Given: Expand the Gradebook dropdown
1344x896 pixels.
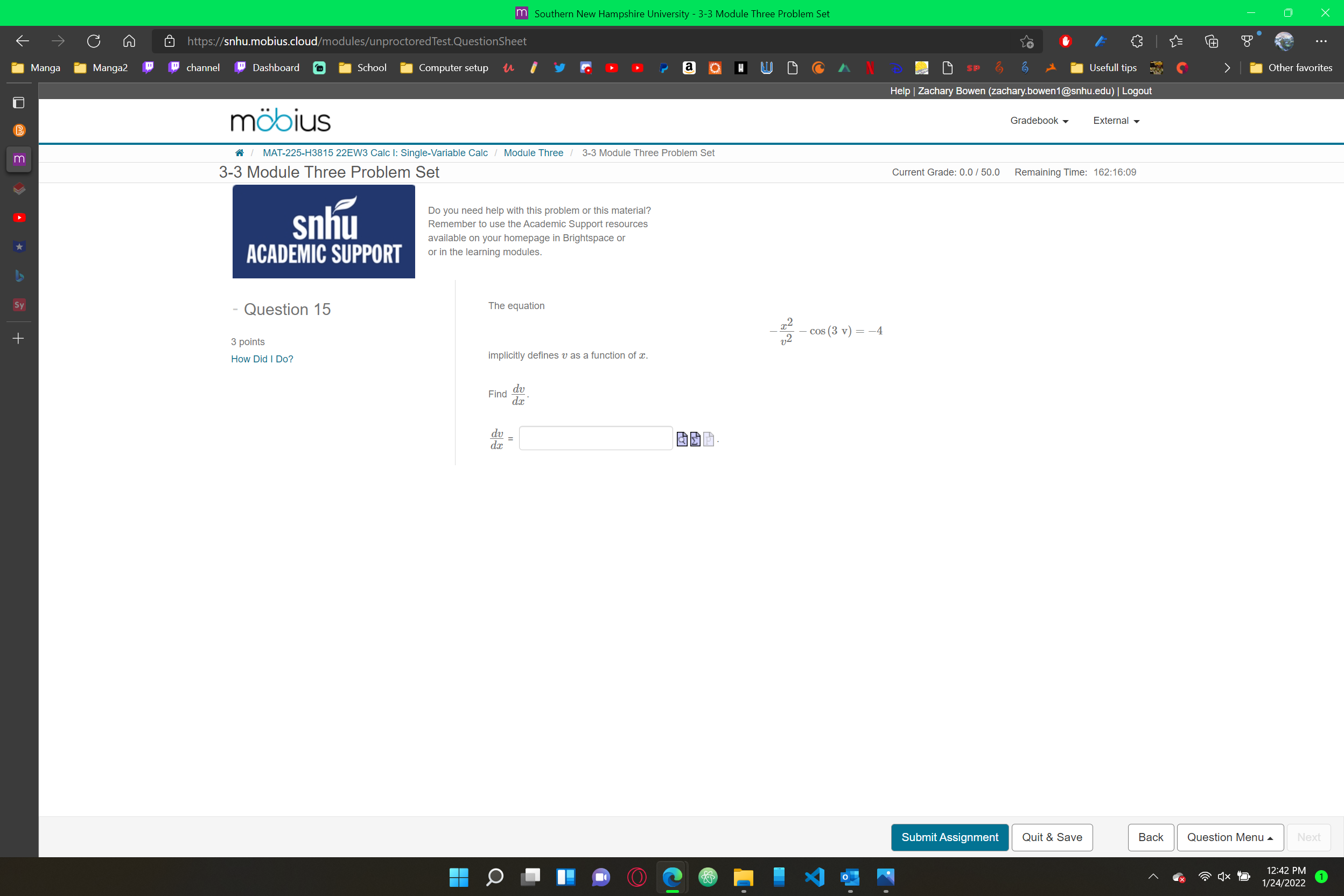Looking at the screenshot, I should point(1039,121).
